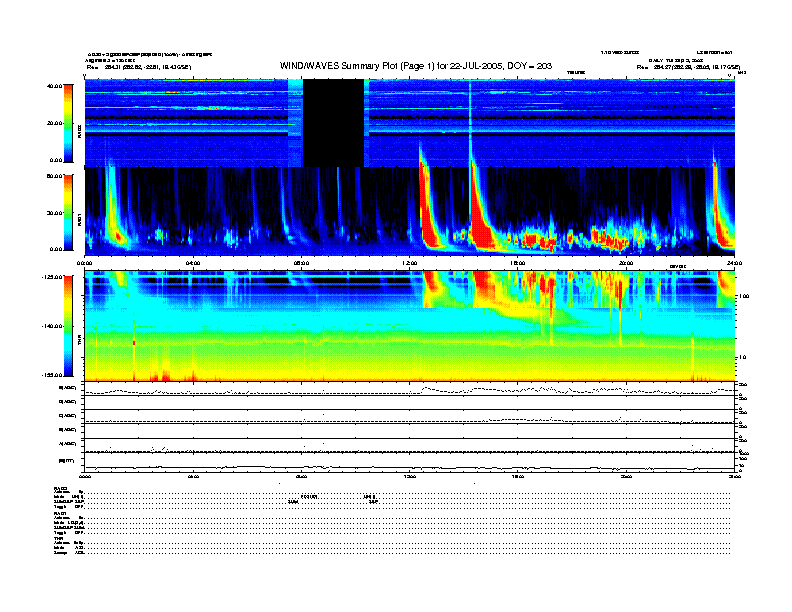Click the 24:00 time label below RAD1 spectrogram
Viewport: 792px width, 612px height.
[x=734, y=263]
